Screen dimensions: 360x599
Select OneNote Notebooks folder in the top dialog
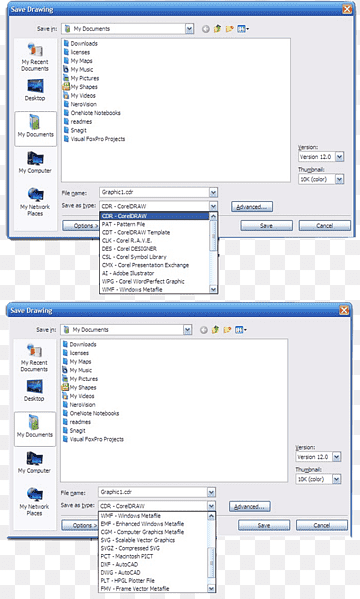tap(92, 113)
